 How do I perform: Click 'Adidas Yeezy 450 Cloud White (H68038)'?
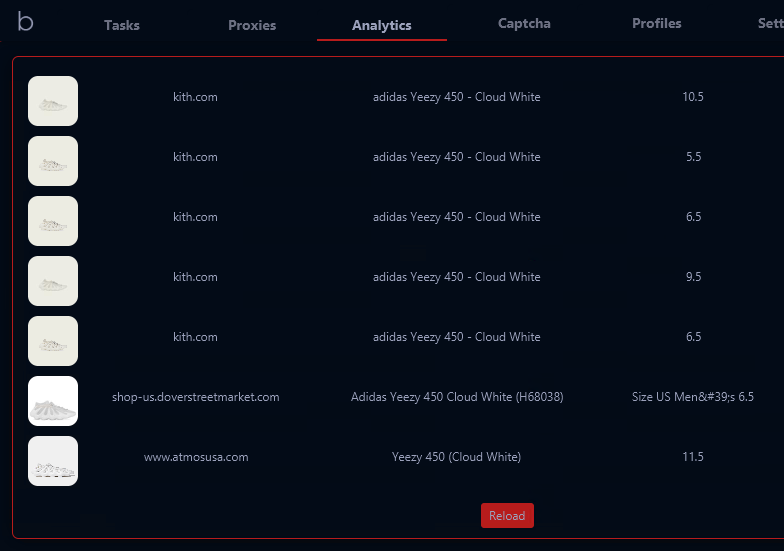(457, 397)
